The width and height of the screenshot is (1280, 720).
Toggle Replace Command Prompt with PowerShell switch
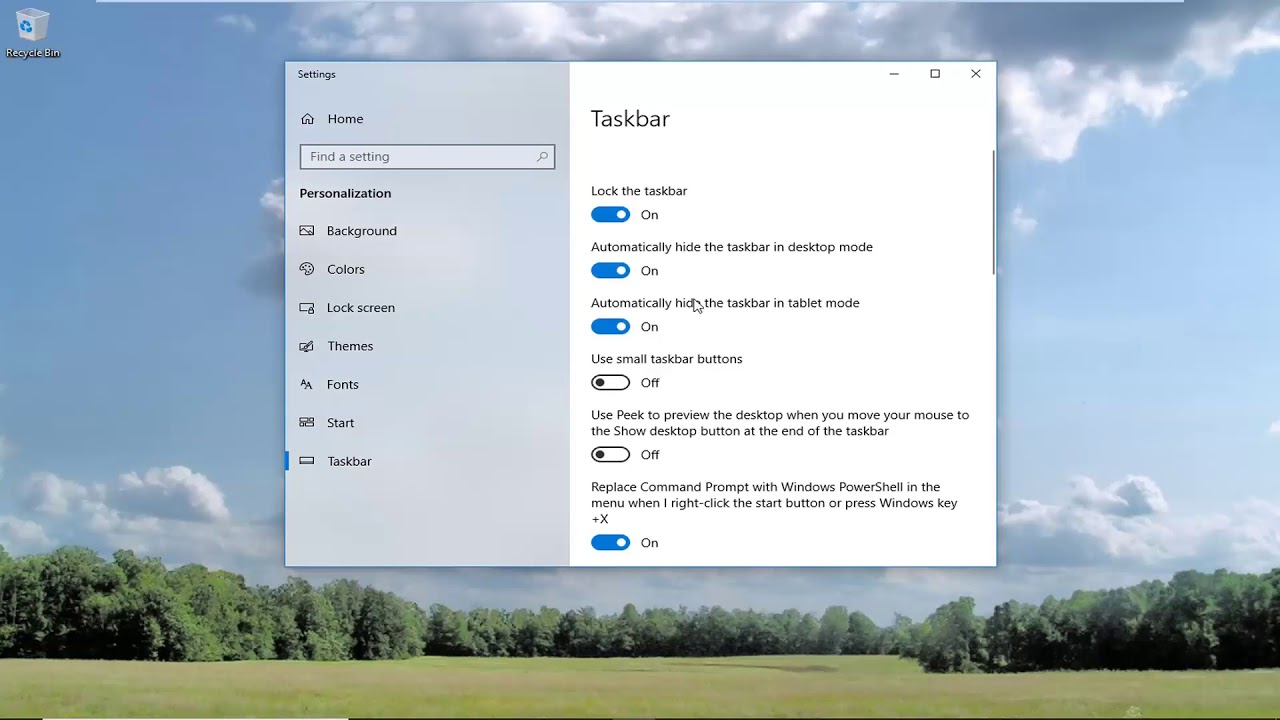coord(610,543)
